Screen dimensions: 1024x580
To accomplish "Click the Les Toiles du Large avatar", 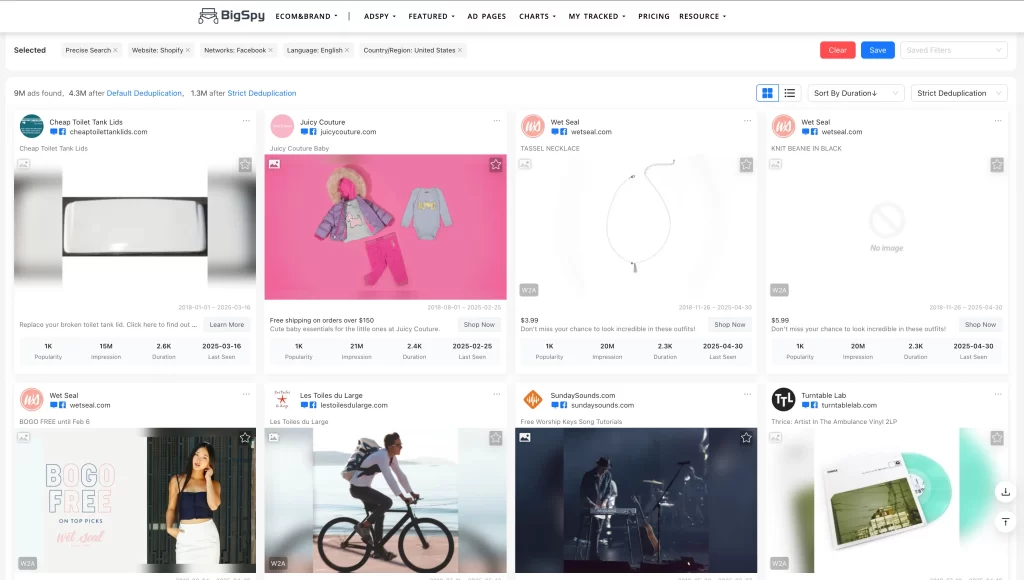I will click(x=282, y=399).
